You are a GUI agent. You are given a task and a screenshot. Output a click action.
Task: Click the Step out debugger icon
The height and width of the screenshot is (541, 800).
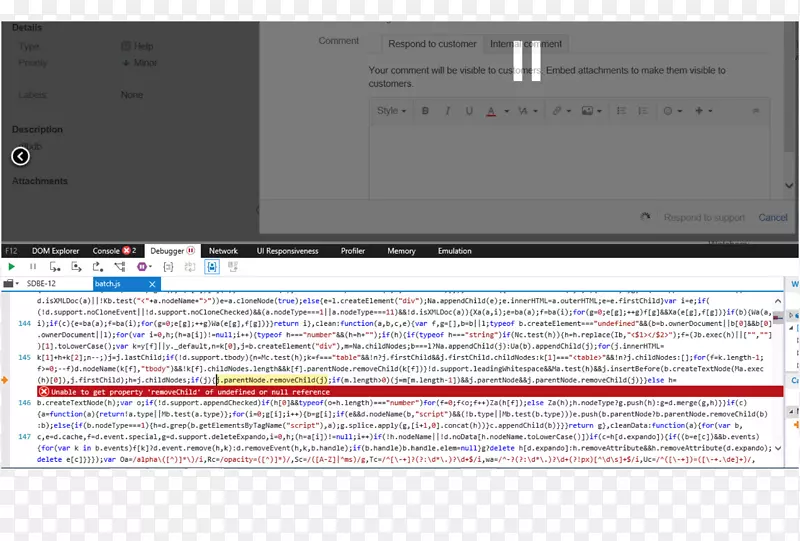click(97, 267)
